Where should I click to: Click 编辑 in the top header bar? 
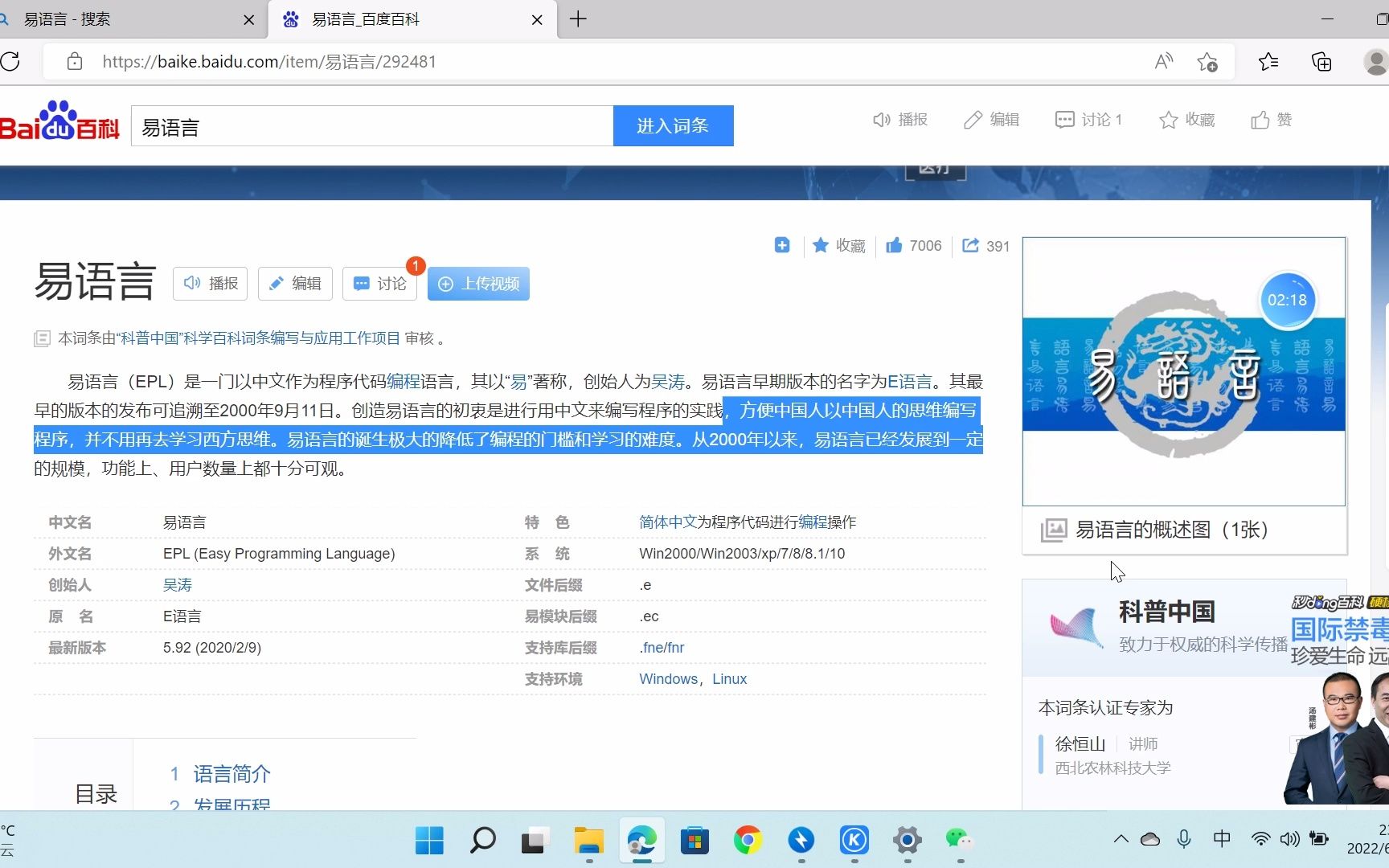point(992,120)
